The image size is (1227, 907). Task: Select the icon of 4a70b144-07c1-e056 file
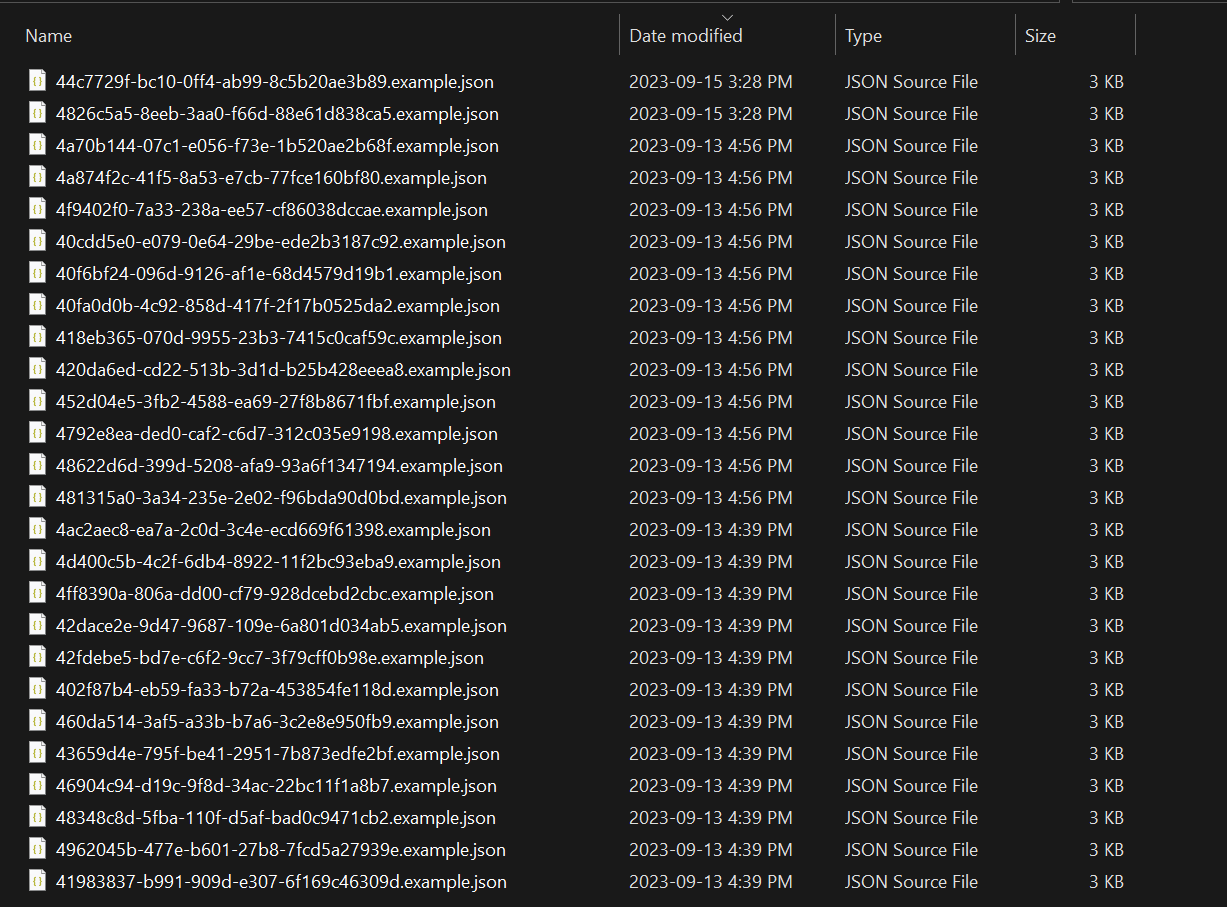point(37,146)
